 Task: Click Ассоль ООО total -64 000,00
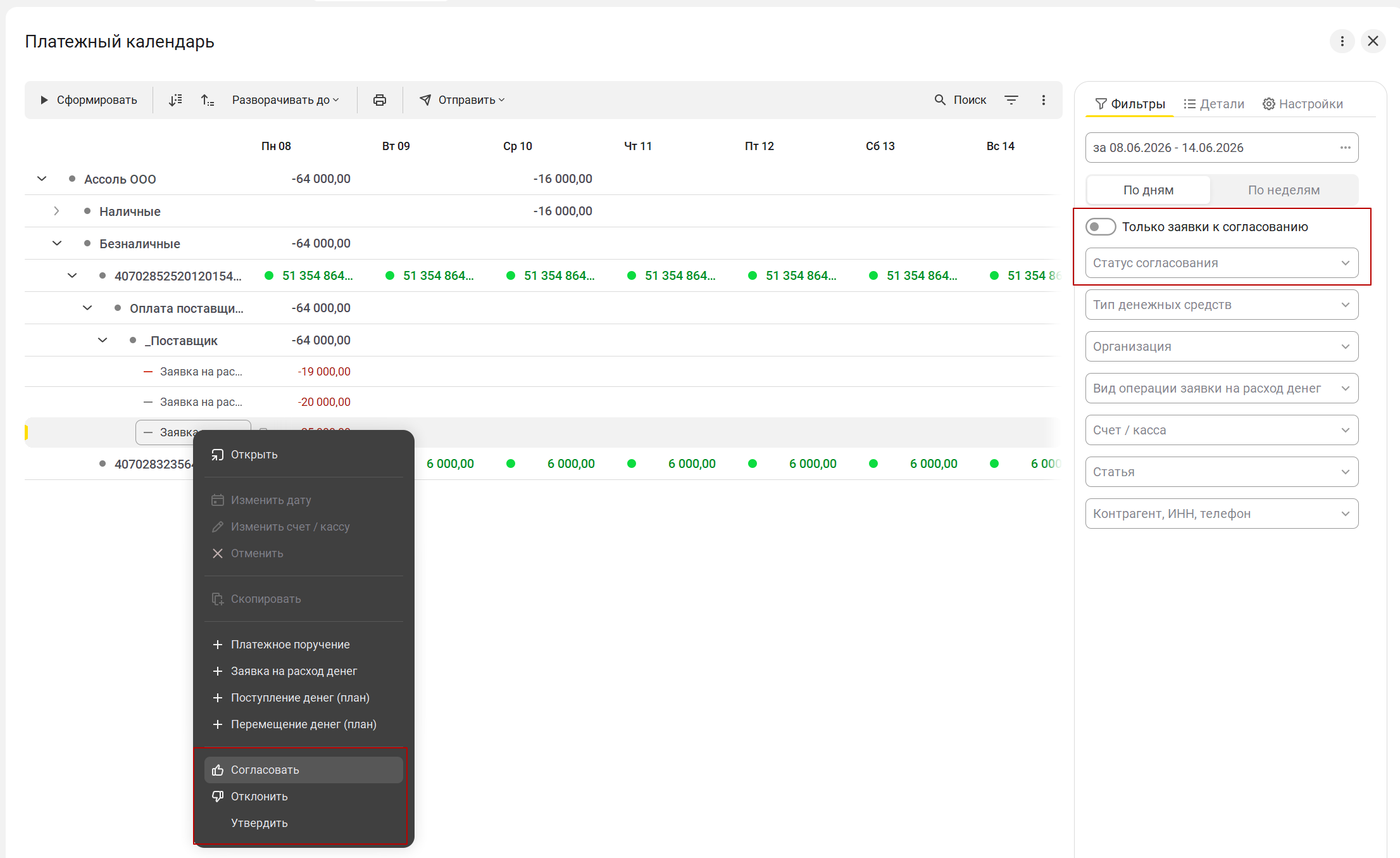[x=321, y=179]
